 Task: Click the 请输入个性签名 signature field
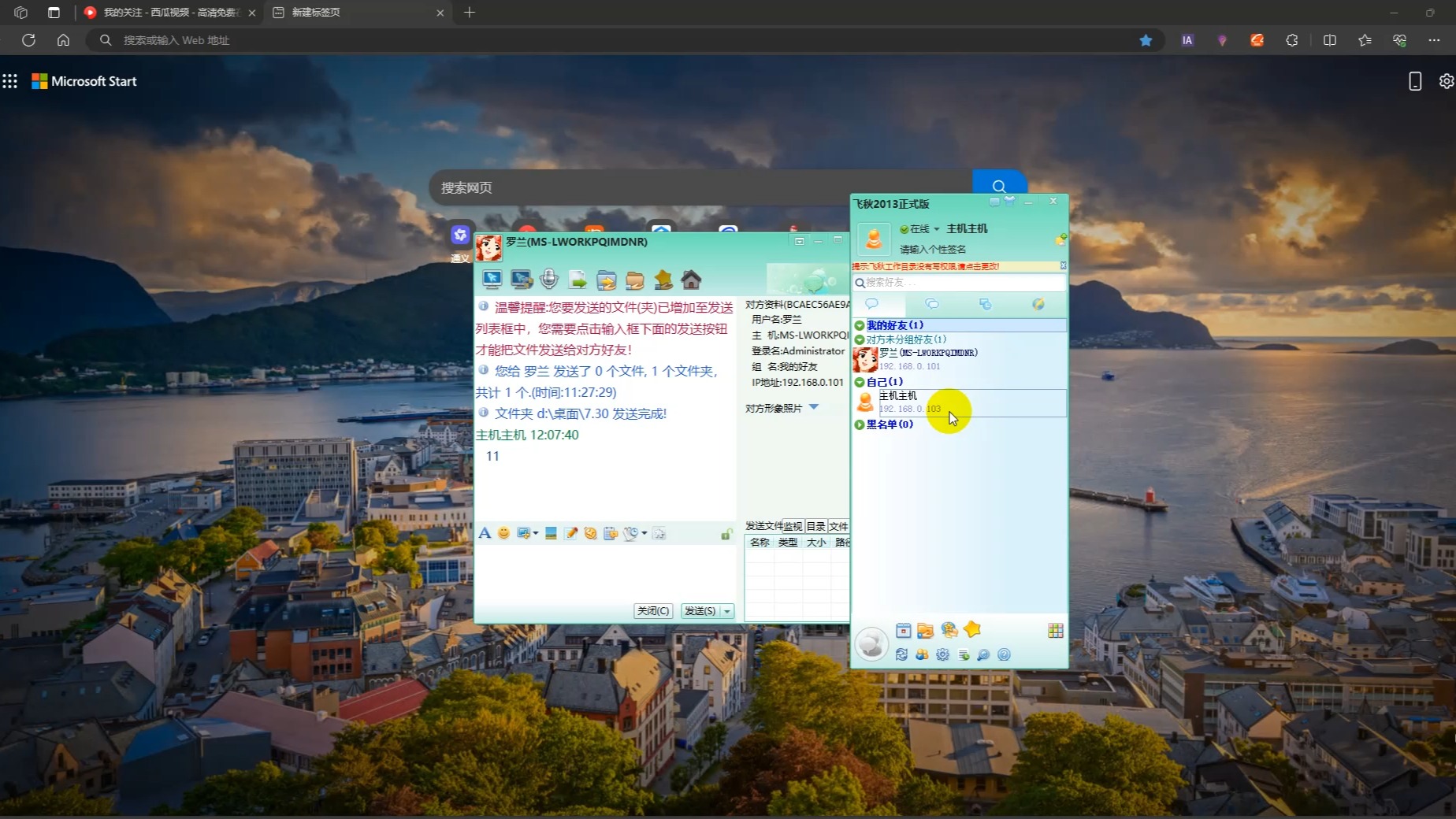[x=933, y=249]
